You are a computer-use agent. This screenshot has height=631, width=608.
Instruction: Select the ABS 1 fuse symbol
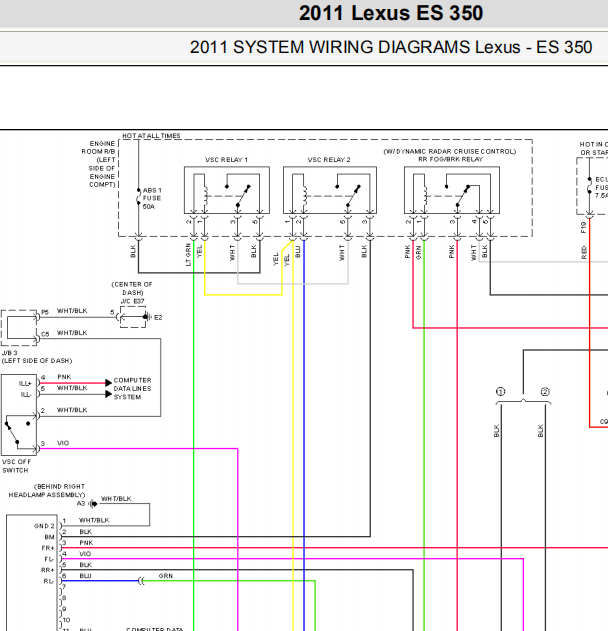tap(138, 197)
